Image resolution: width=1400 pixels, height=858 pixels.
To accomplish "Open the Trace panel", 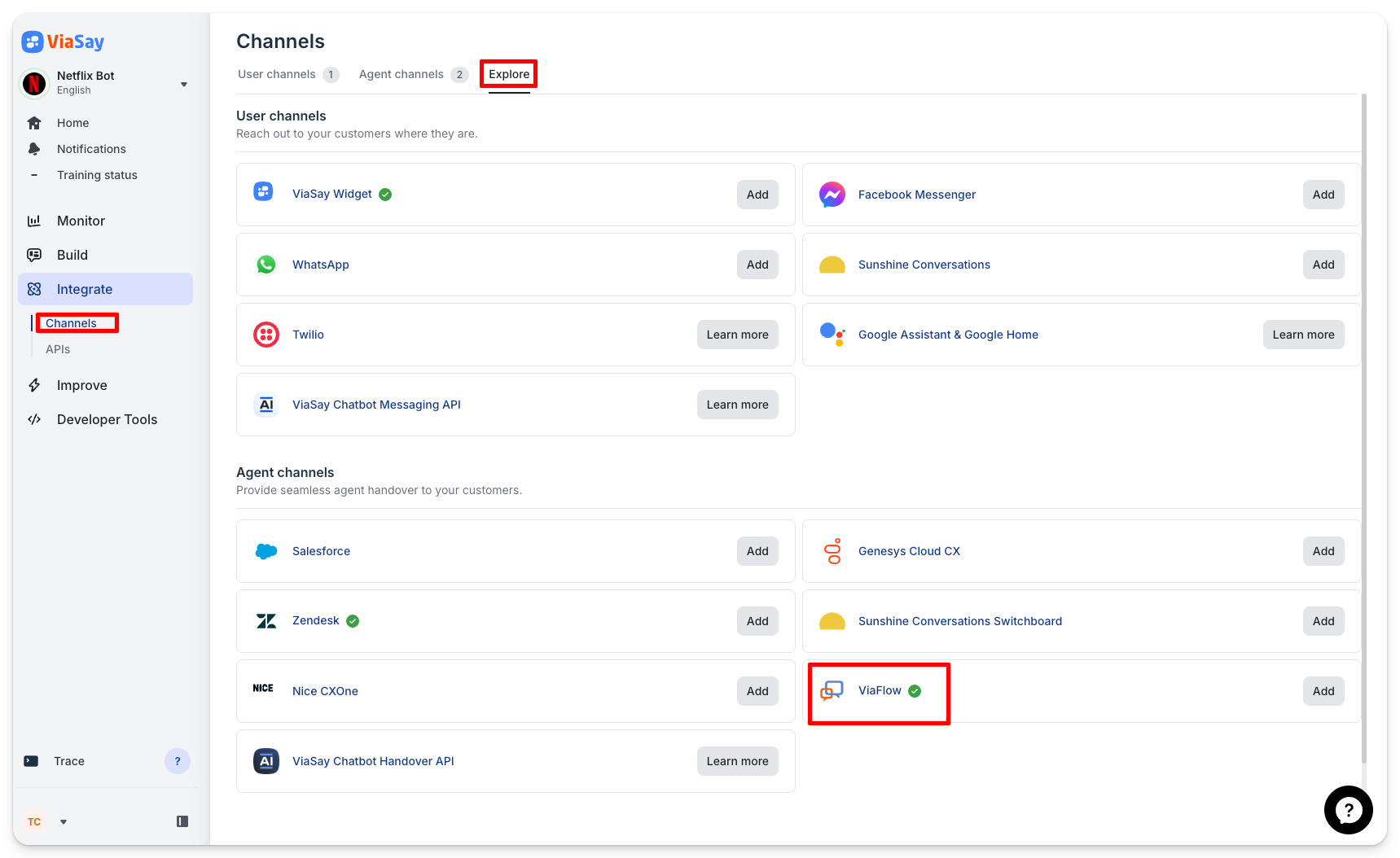I will pyautogui.click(x=69, y=761).
